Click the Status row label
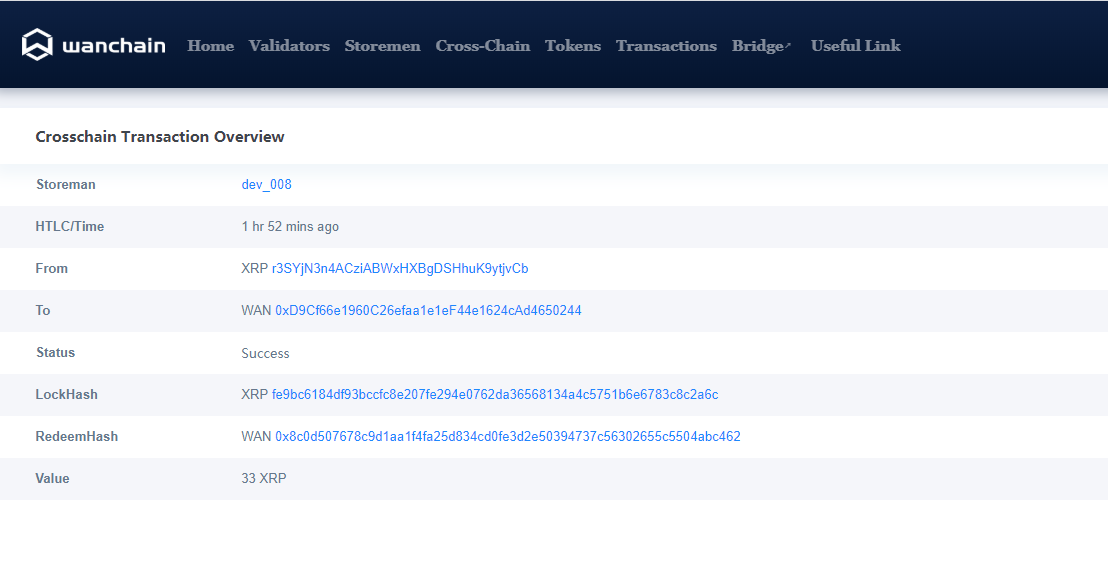1108x584 pixels. coord(55,353)
